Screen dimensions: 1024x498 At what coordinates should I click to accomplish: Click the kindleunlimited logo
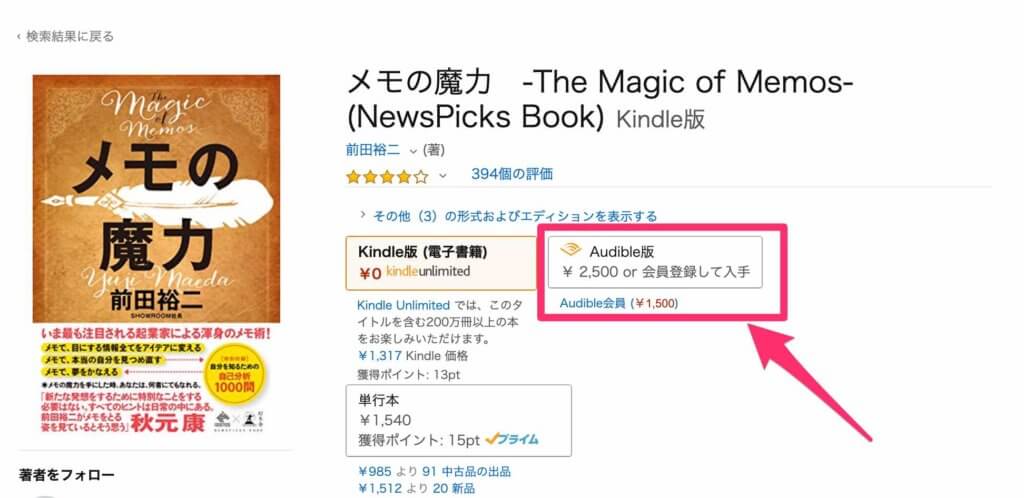[428, 271]
